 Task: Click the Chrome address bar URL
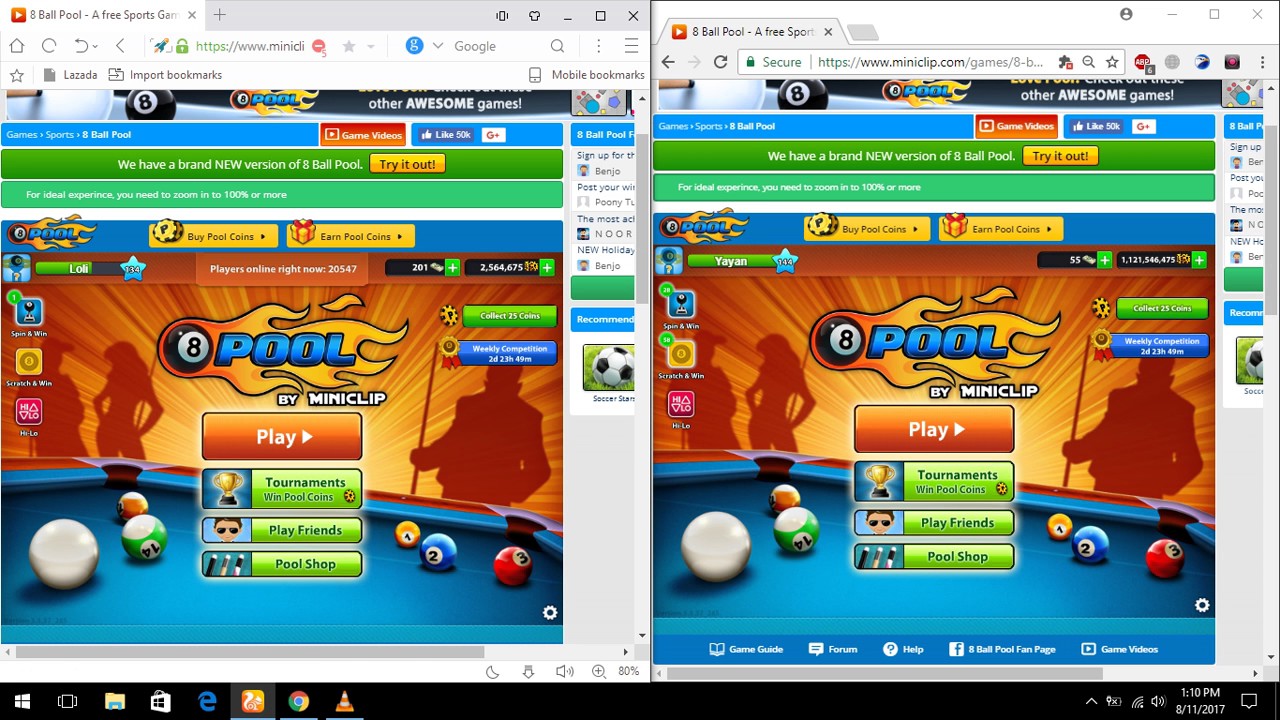coord(930,62)
